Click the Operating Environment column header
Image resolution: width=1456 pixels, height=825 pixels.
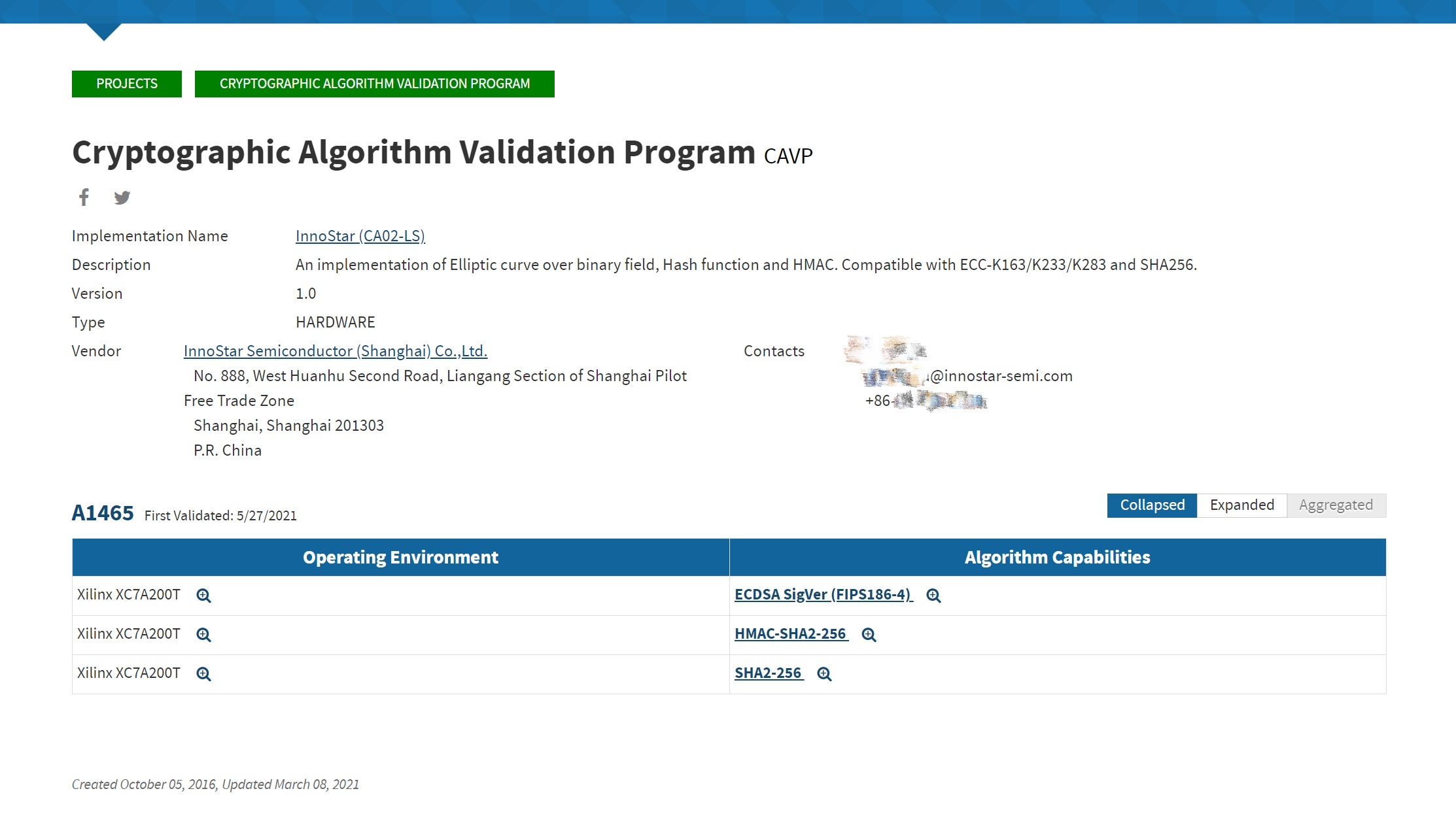[x=400, y=557]
